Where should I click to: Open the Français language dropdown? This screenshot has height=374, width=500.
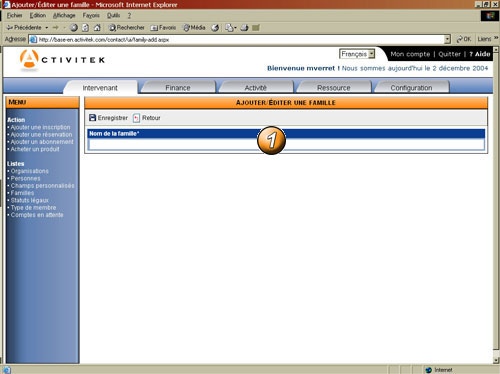(x=357, y=54)
